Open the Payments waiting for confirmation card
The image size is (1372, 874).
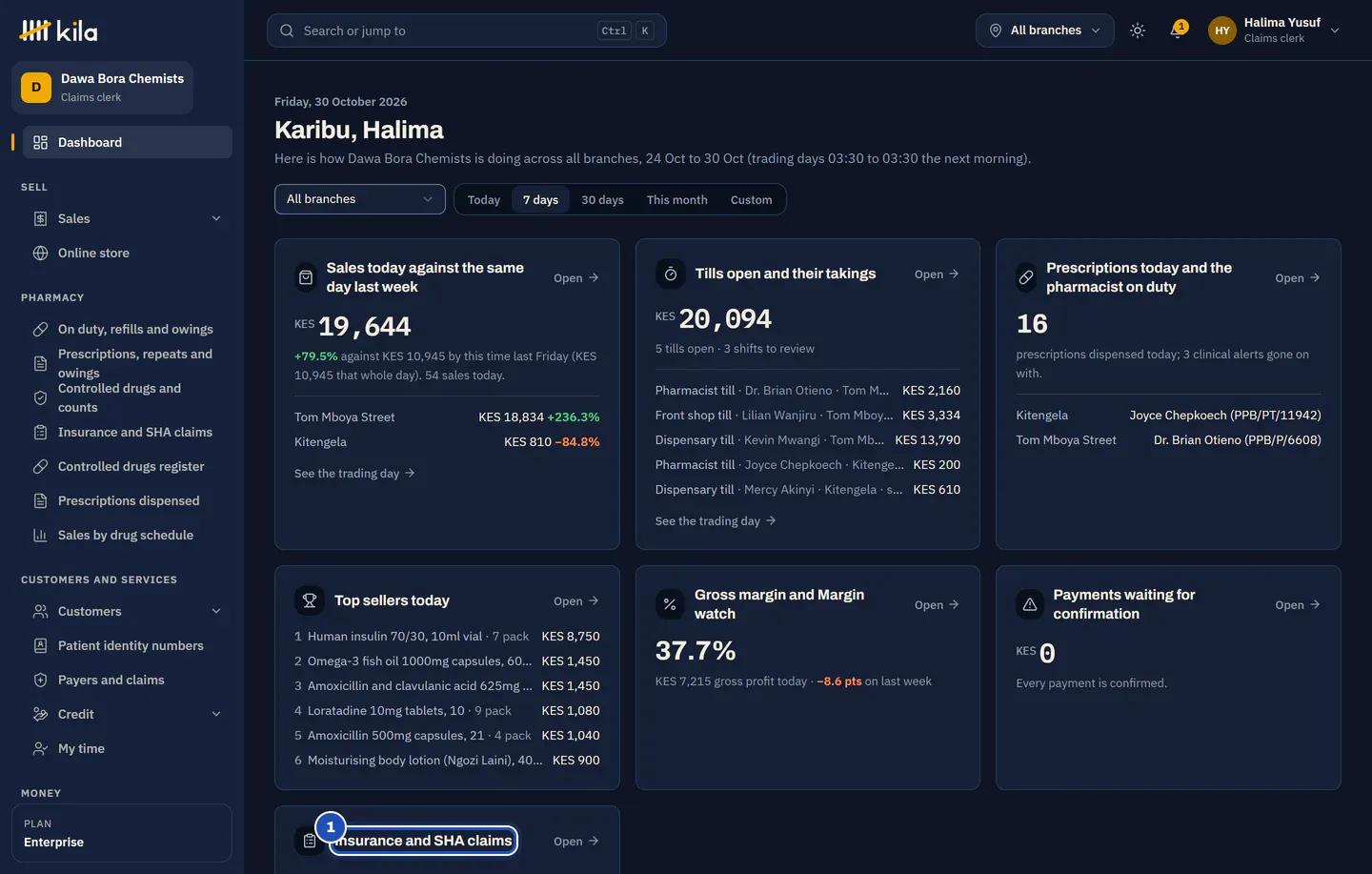tap(1298, 605)
